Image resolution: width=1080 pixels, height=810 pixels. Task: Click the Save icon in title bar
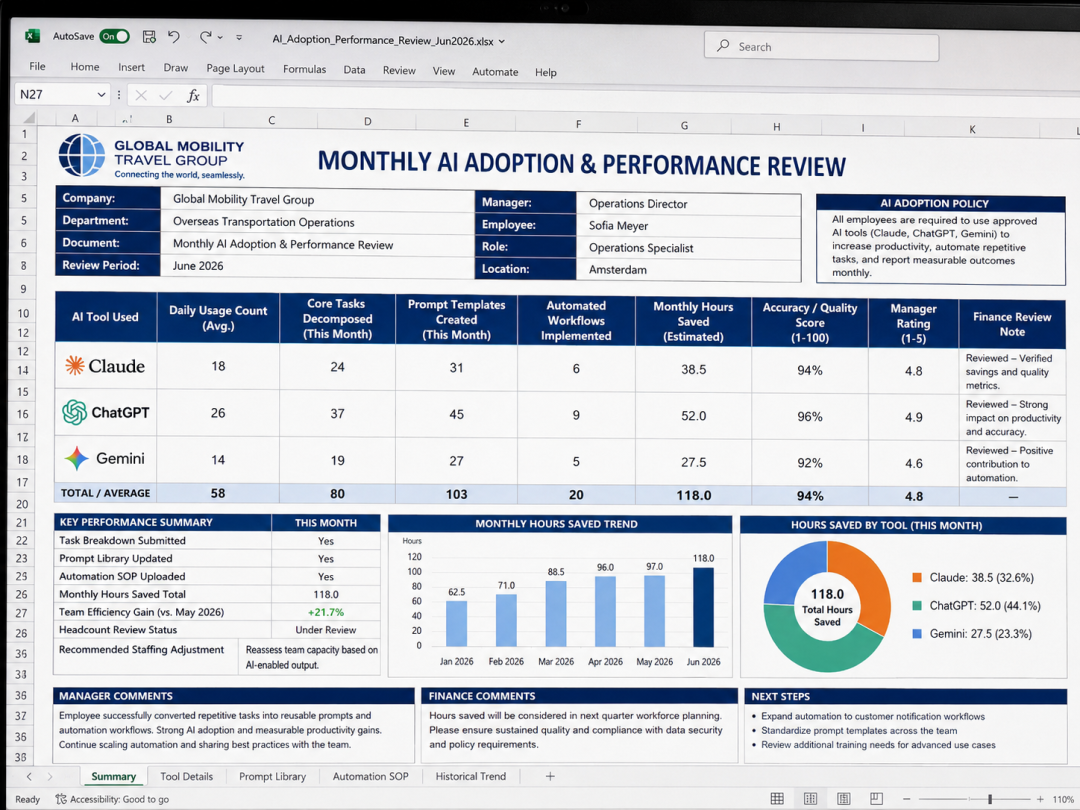coord(149,37)
